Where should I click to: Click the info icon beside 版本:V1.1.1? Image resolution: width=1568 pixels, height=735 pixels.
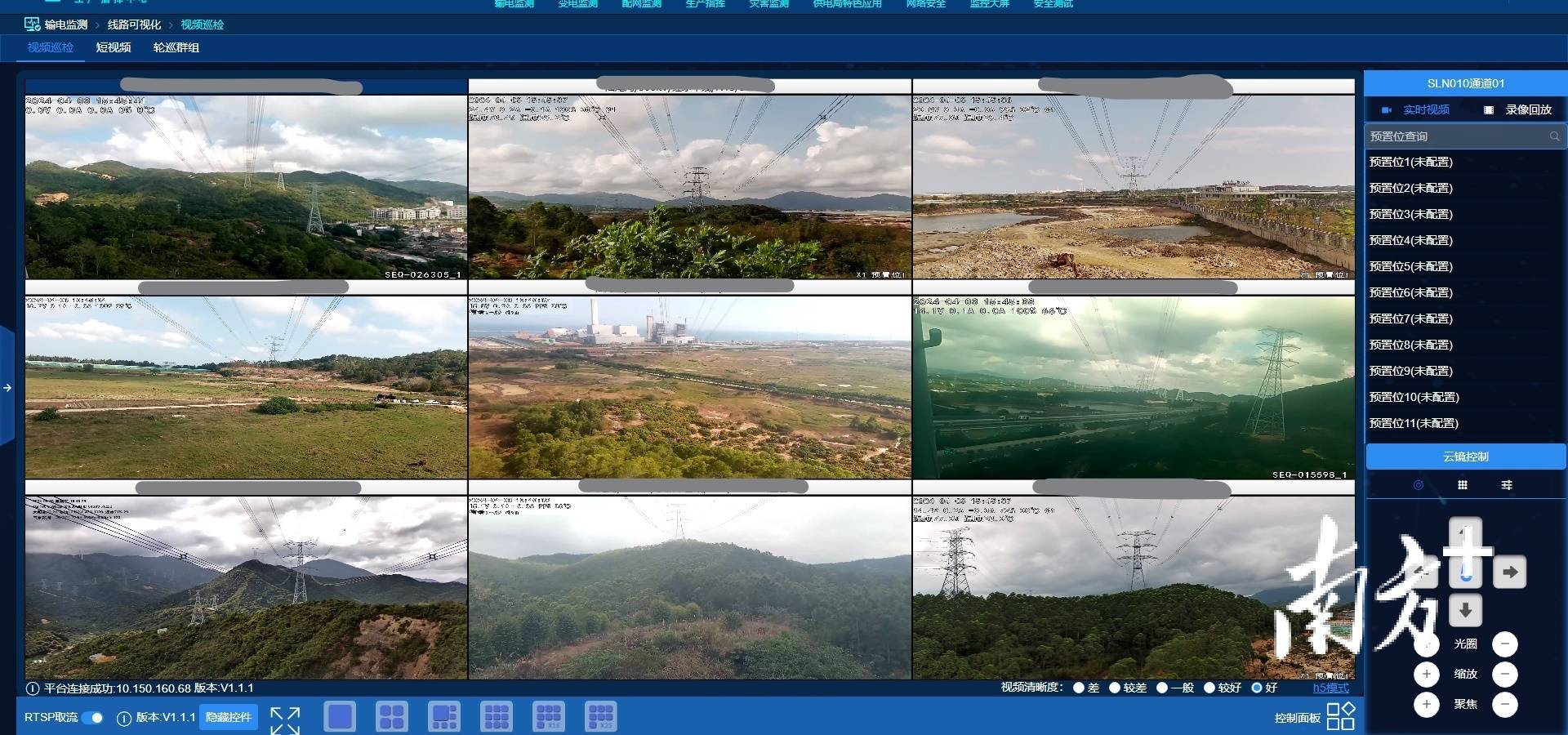point(124,719)
